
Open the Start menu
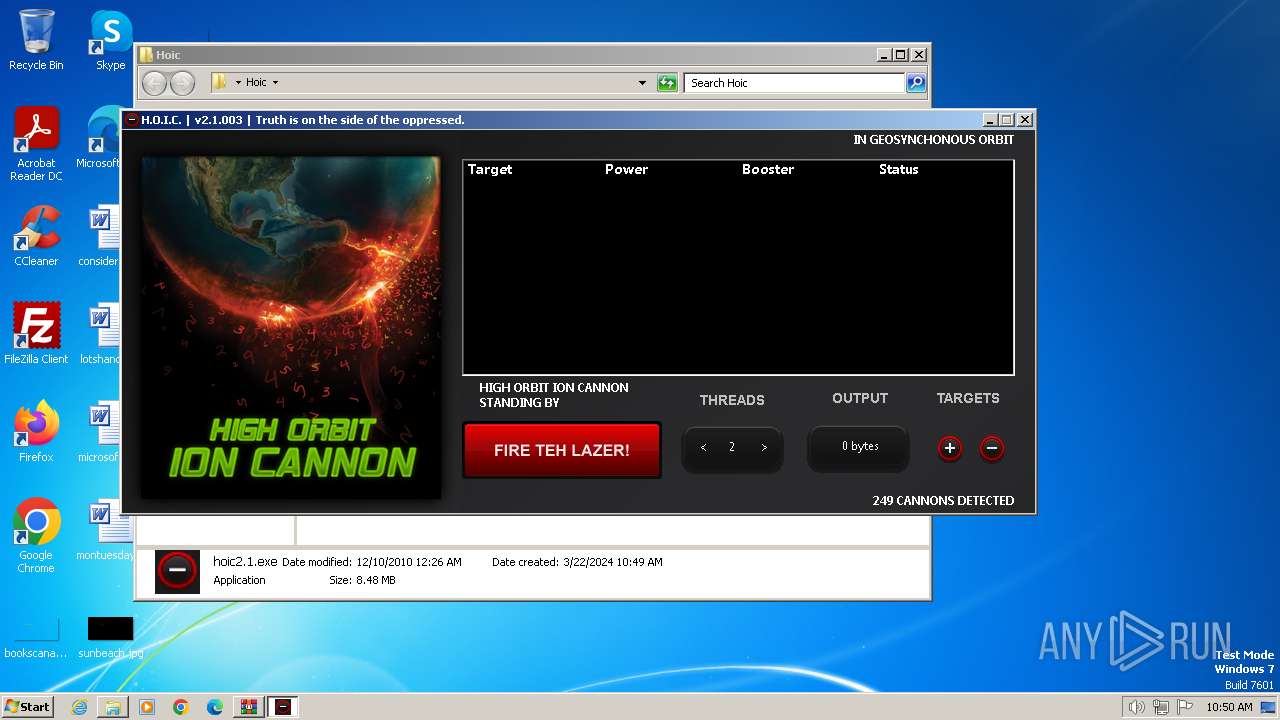coord(28,706)
